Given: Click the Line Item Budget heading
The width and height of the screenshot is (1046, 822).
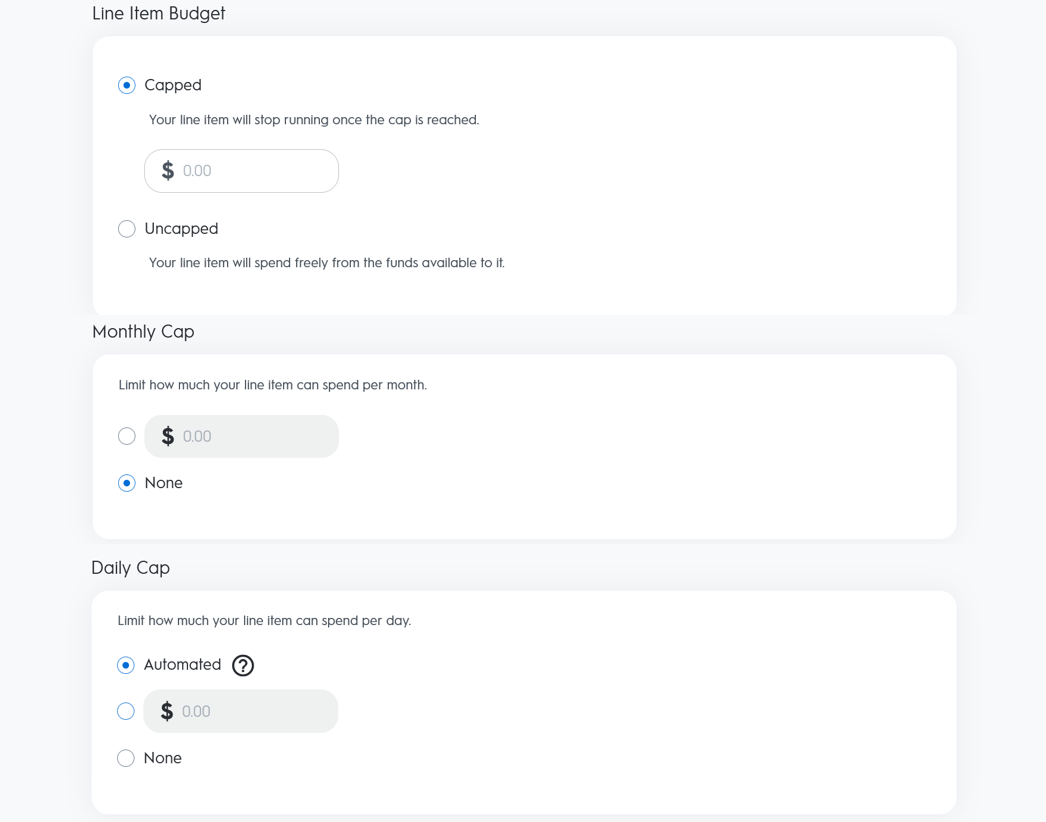Looking at the screenshot, I should [159, 14].
